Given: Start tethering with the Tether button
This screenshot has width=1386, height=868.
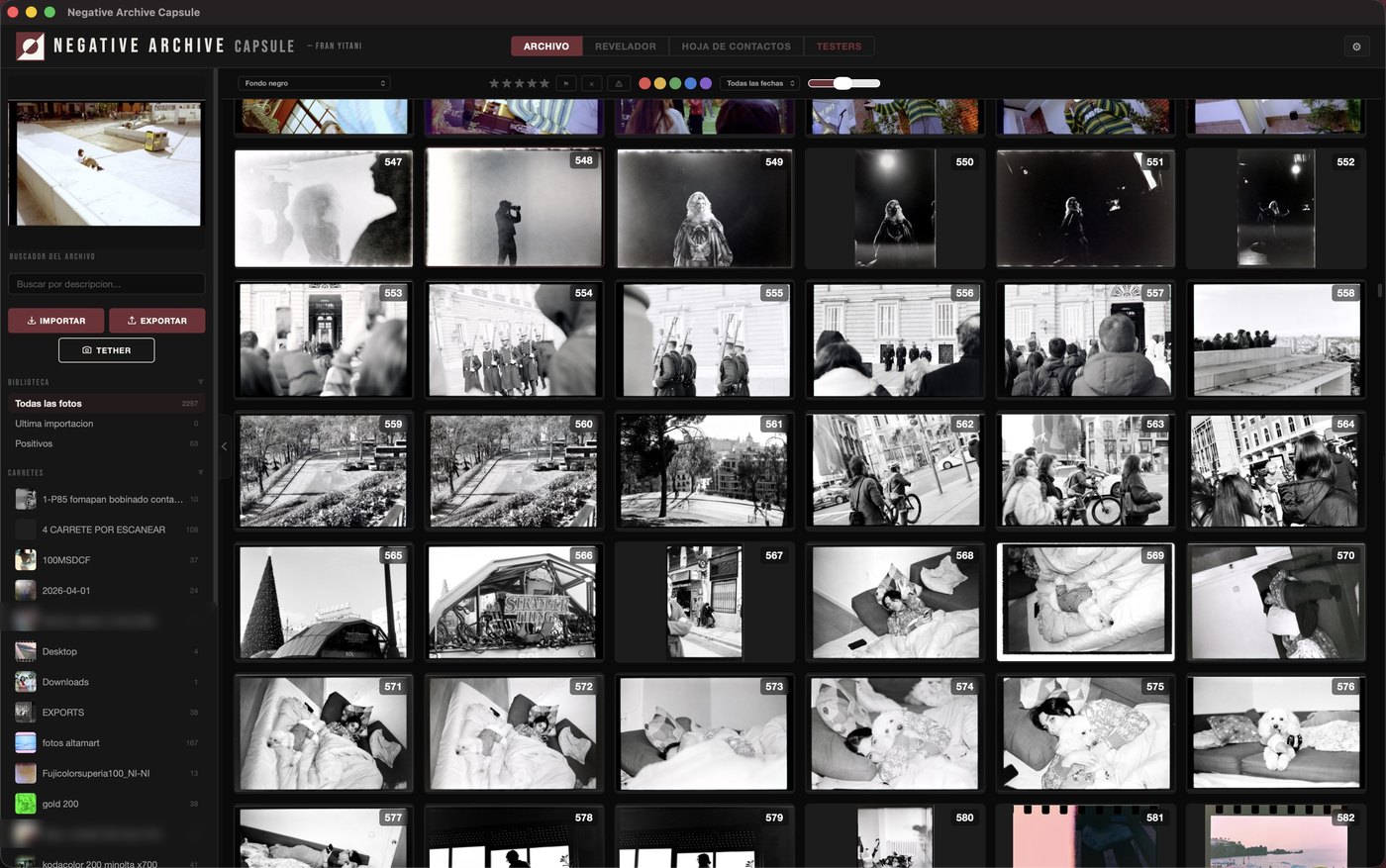Looking at the screenshot, I should click(x=107, y=350).
